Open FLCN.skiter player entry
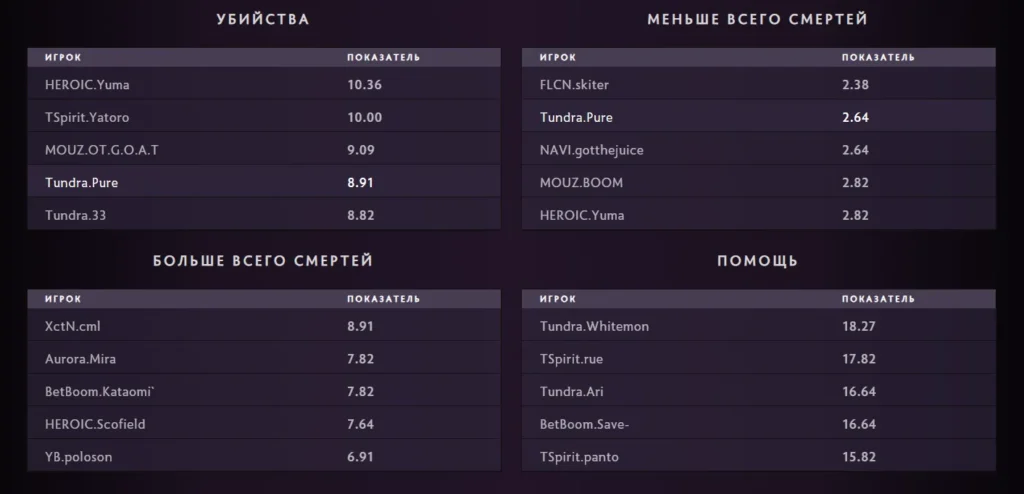The width and height of the screenshot is (1024, 494). click(x=574, y=85)
